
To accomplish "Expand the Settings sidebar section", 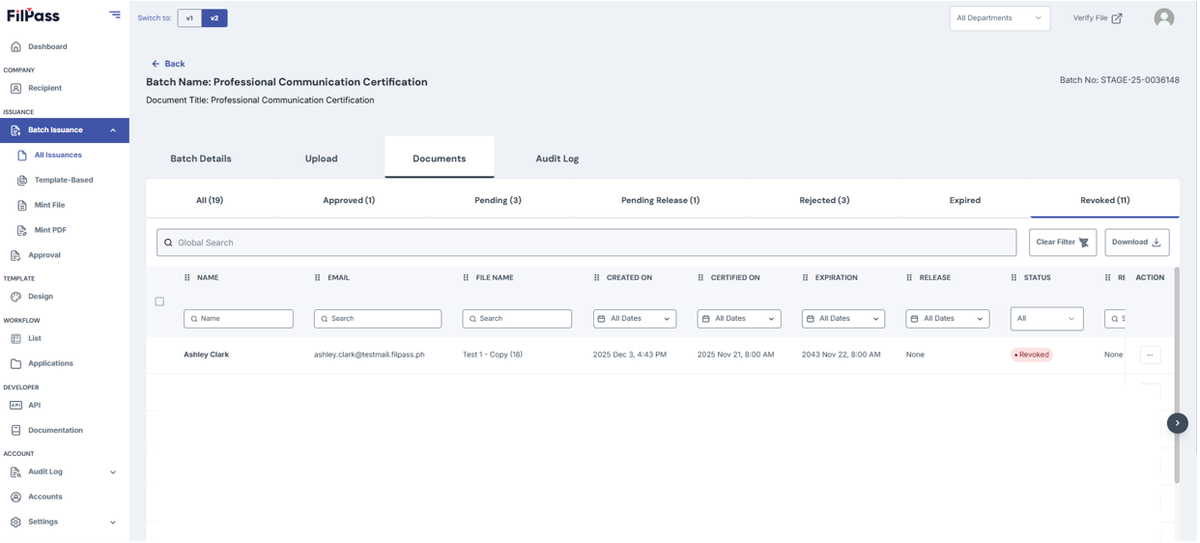I will tap(113, 522).
